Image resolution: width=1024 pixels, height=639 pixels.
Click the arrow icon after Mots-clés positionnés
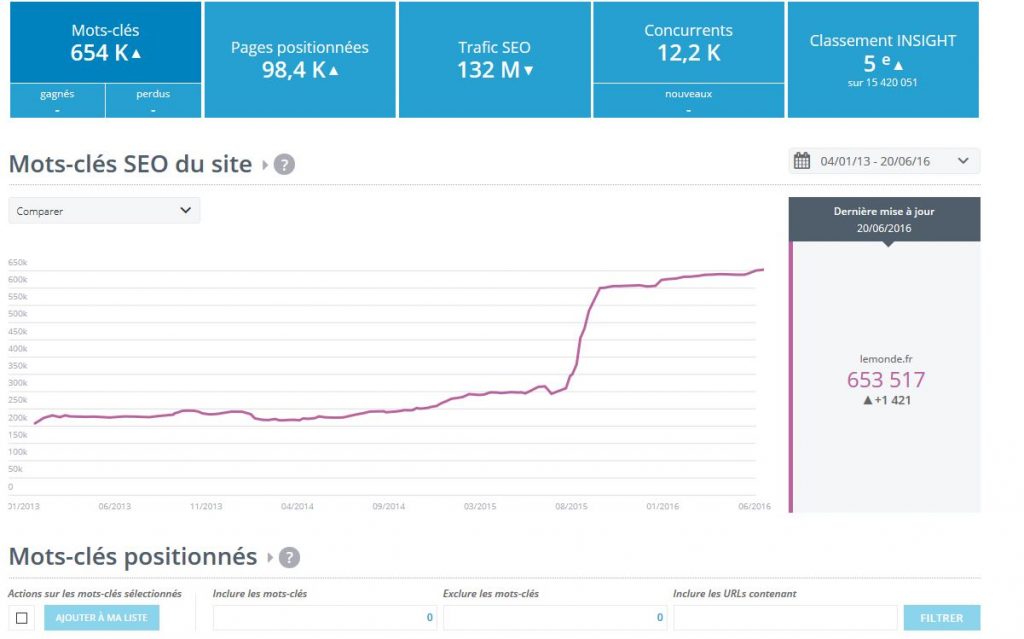[269, 558]
